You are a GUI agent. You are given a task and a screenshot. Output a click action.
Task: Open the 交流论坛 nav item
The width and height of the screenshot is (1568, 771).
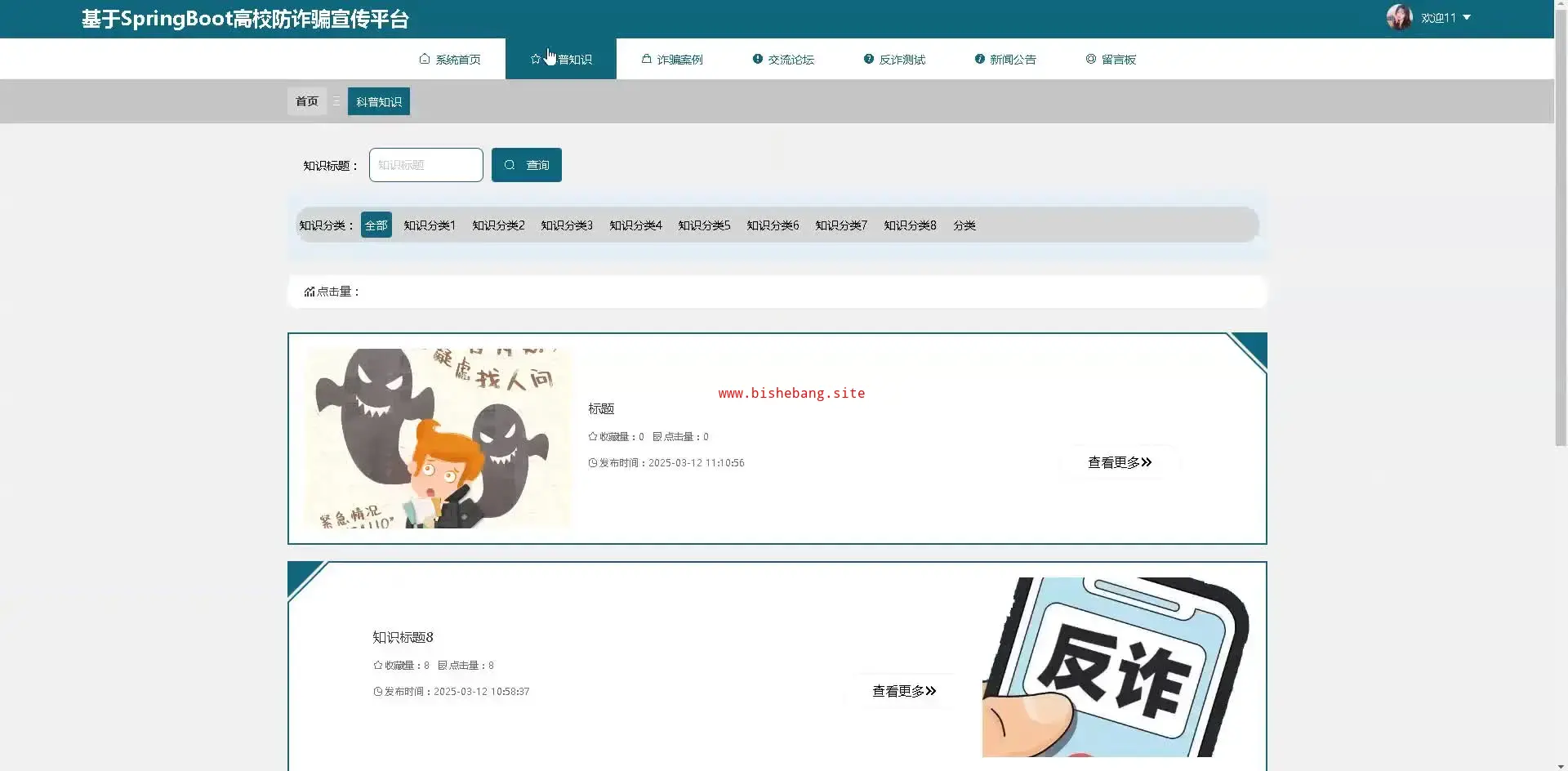coord(783,59)
